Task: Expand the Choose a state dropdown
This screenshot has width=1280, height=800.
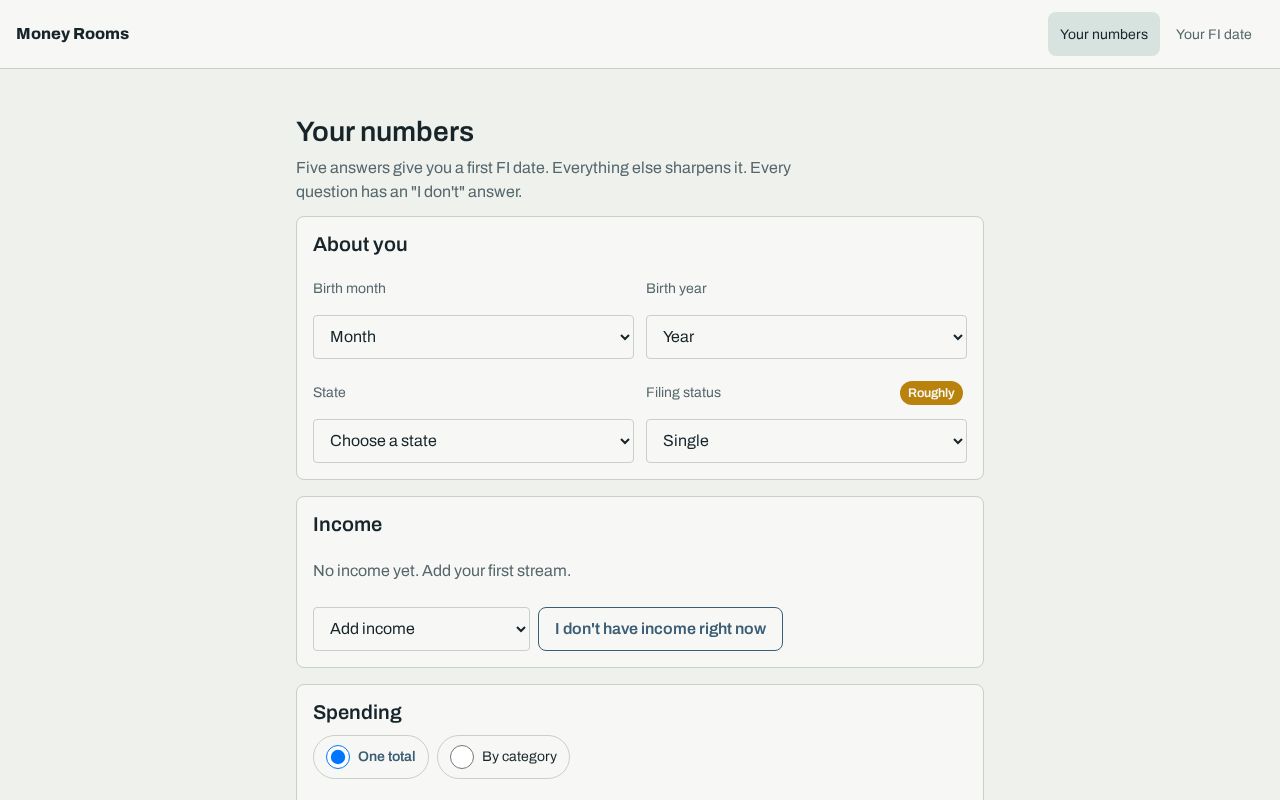Action: click(473, 441)
